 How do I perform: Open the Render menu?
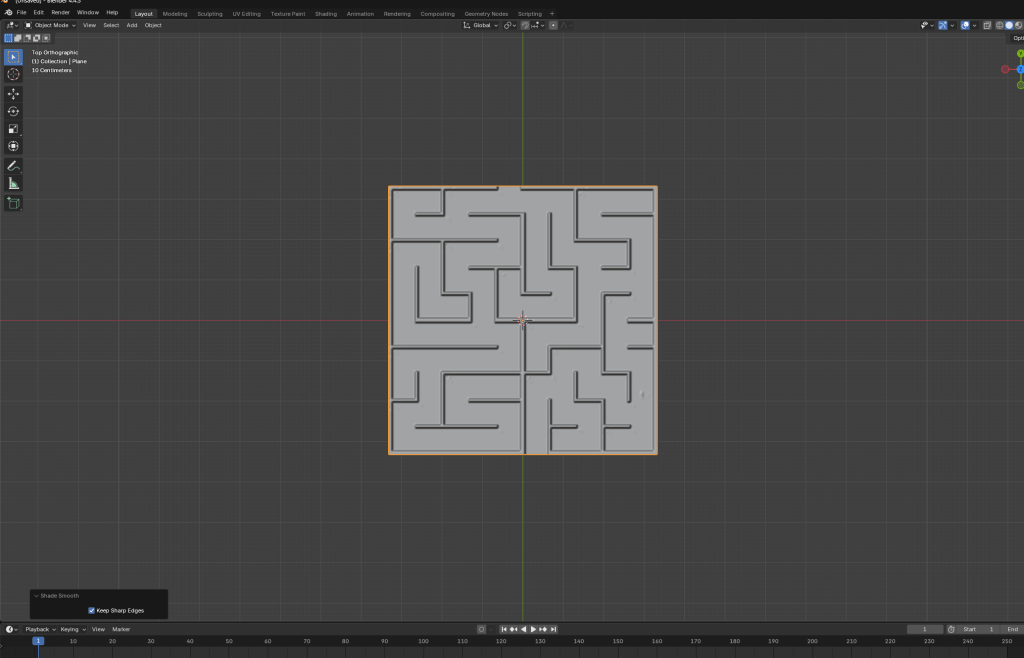(60, 12)
